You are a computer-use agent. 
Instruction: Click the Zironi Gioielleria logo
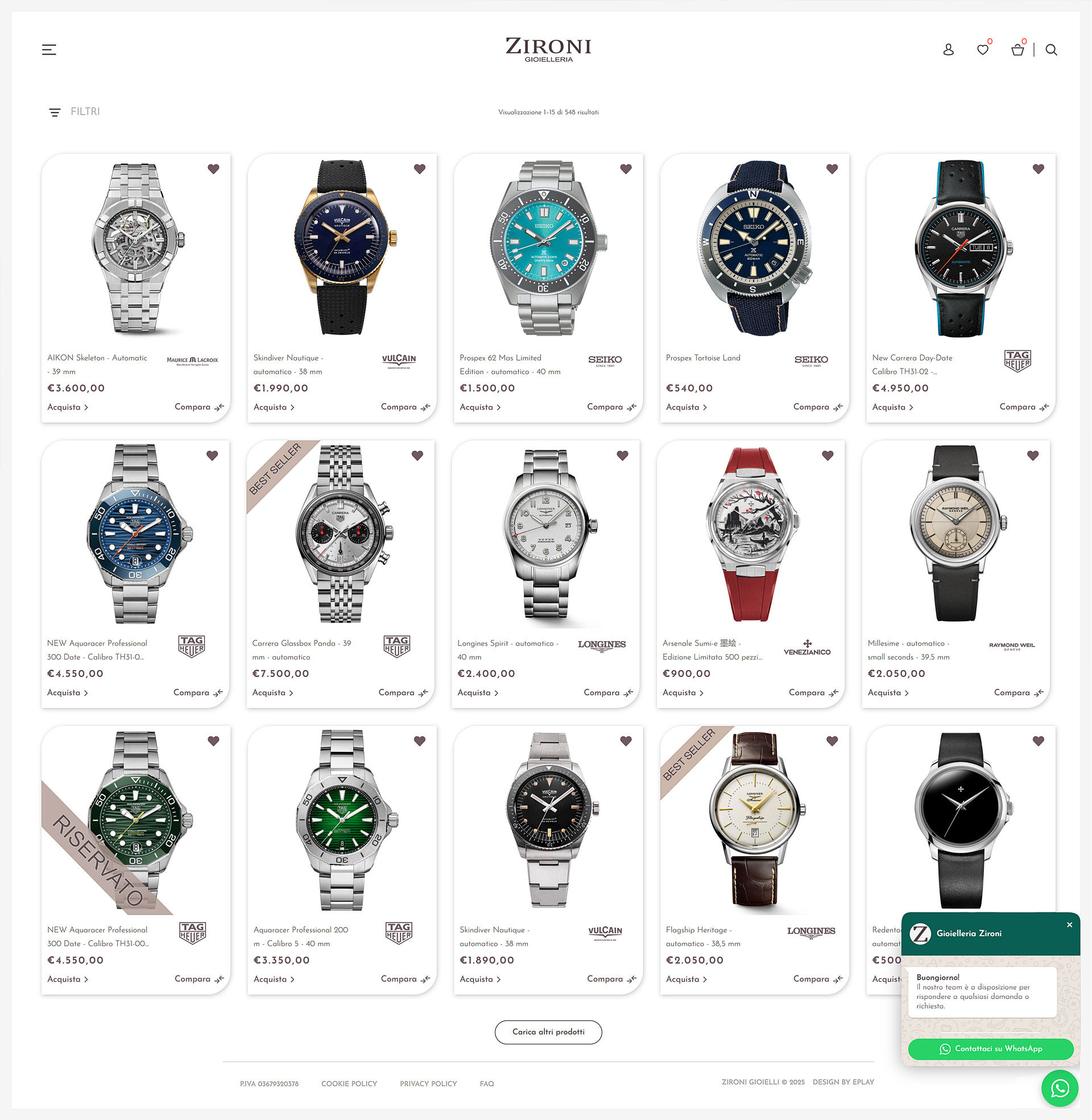(x=548, y=50)
